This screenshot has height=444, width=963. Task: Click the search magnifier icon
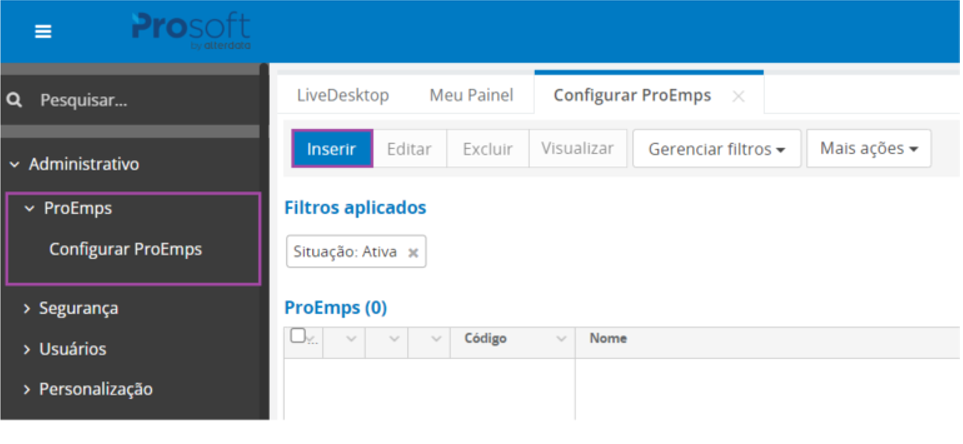click(14, 100)
